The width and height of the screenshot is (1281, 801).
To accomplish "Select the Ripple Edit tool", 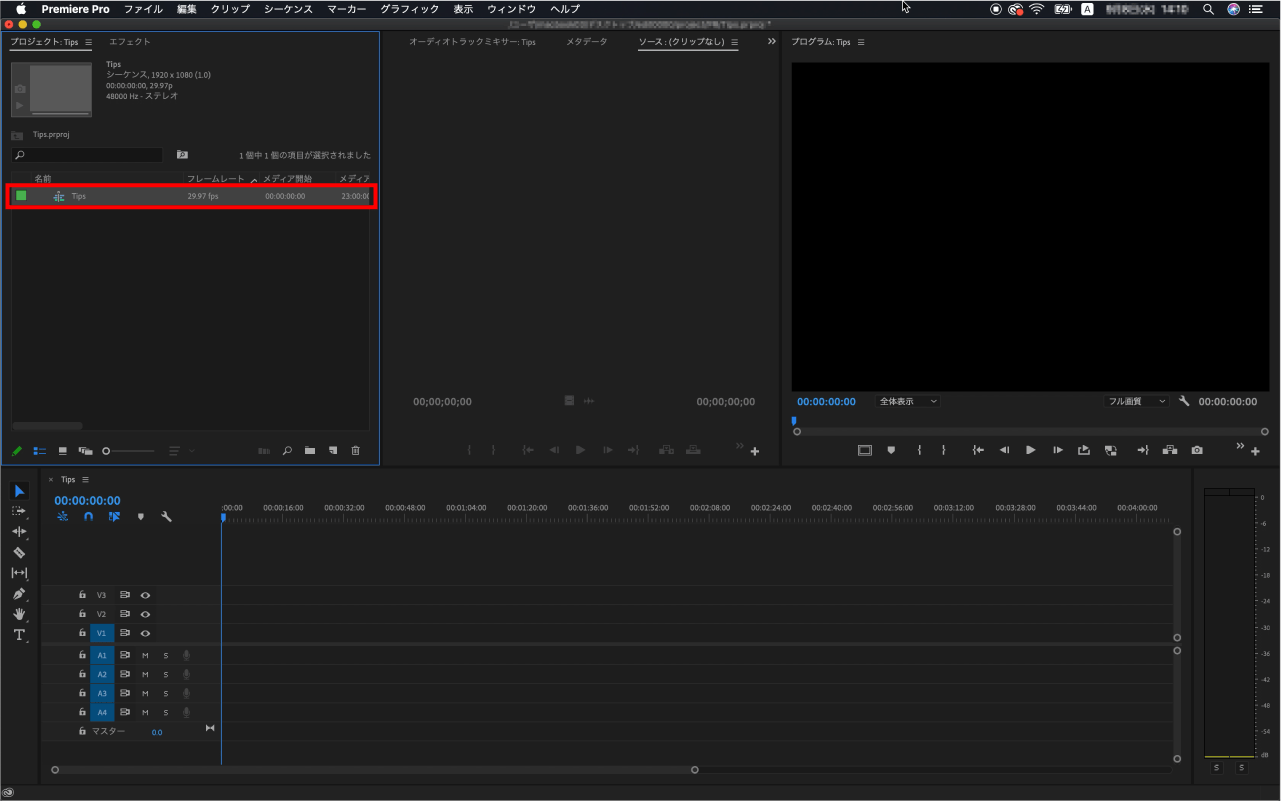I will pyautogui.click(x=19, y=532).
